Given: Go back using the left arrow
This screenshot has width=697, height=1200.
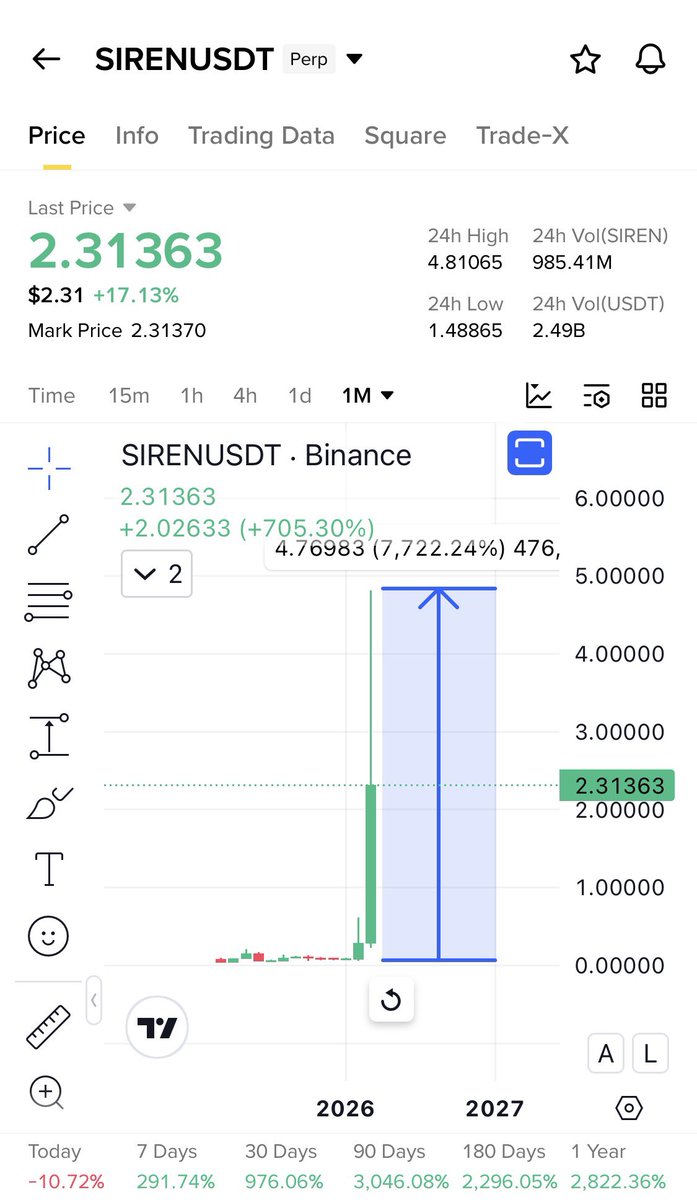Looking at the screenshot, I should pyautogui.click(x=46, y=59).
